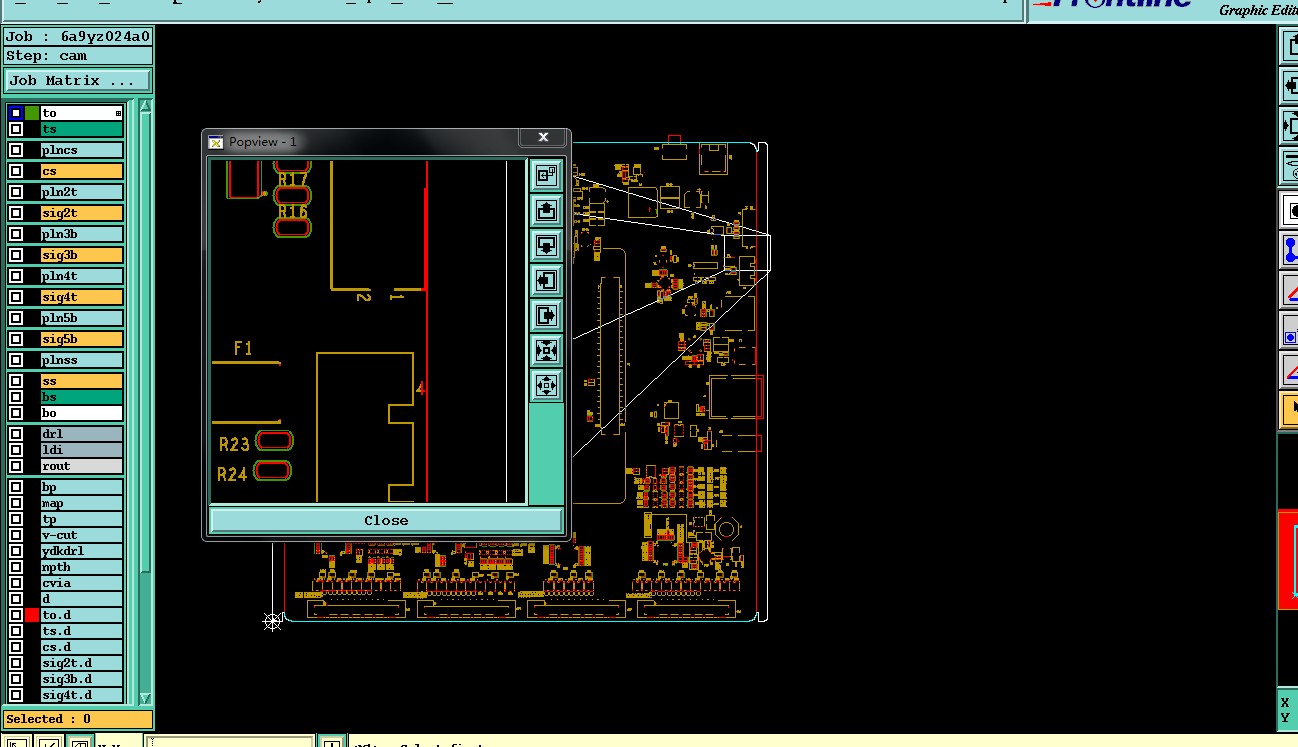Click the layer list vertical scrollbar
Viewport: 1298px width, 747px height.
(145, 400)
